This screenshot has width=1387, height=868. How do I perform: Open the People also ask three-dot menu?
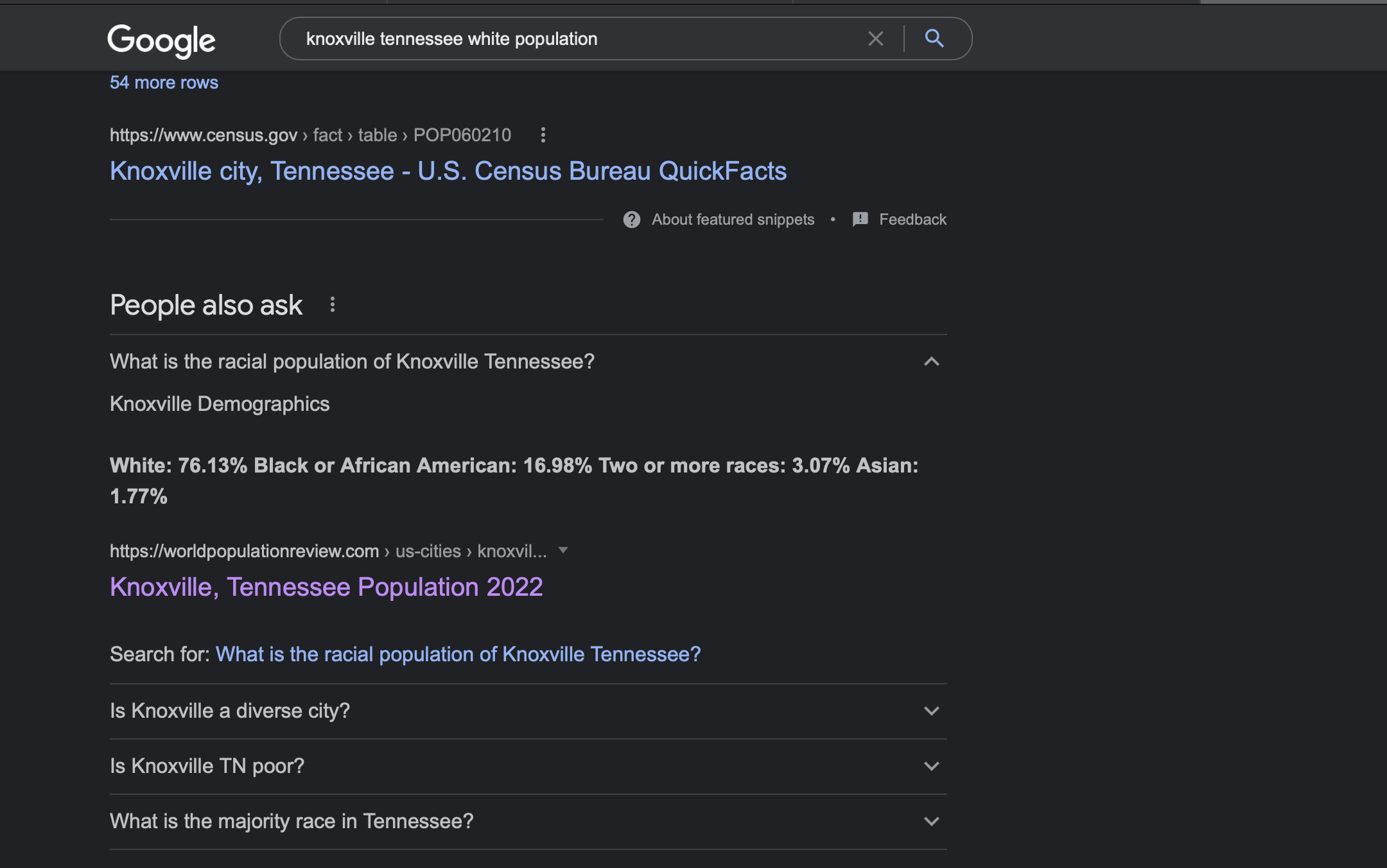(x=333, y=305)
